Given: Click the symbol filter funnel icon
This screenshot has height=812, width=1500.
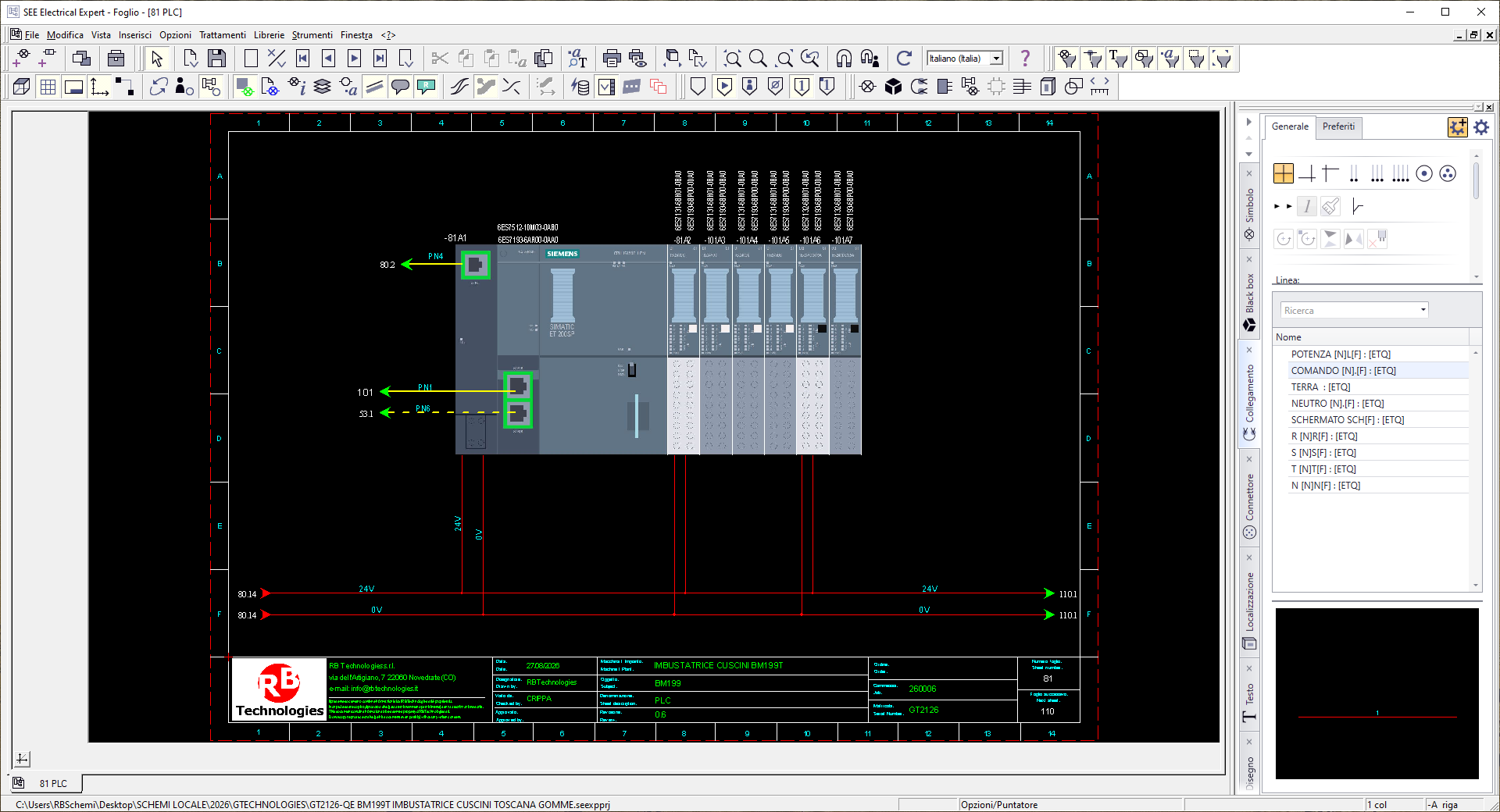Looking at the screenshot, I should (x=1066, y=59).
